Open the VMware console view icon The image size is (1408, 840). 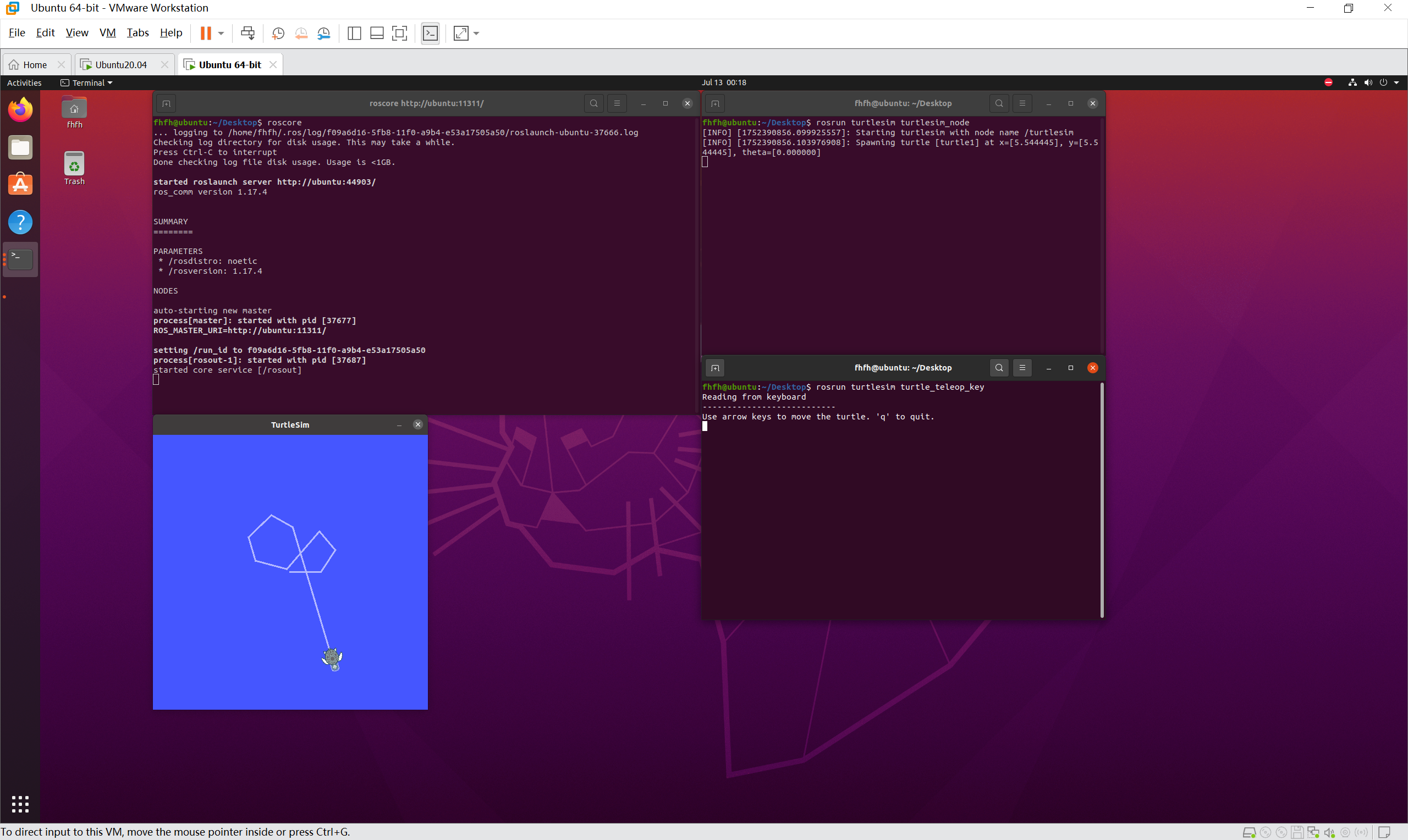(x=430, y=34)
